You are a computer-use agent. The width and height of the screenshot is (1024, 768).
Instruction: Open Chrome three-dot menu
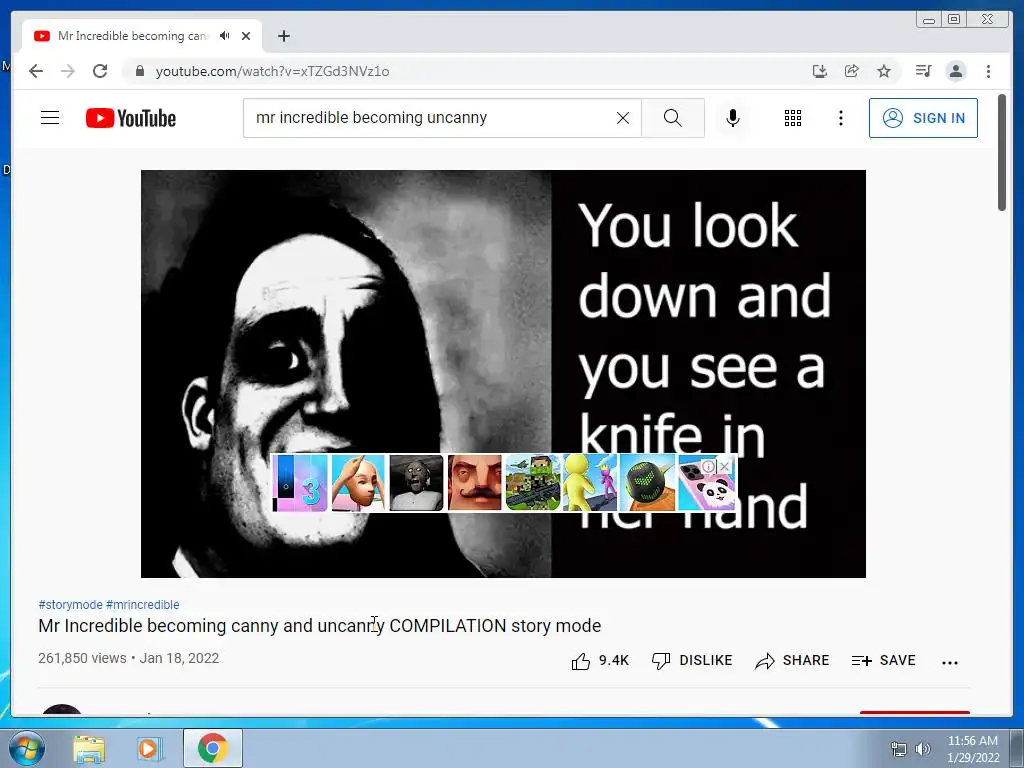coord(988,71)
